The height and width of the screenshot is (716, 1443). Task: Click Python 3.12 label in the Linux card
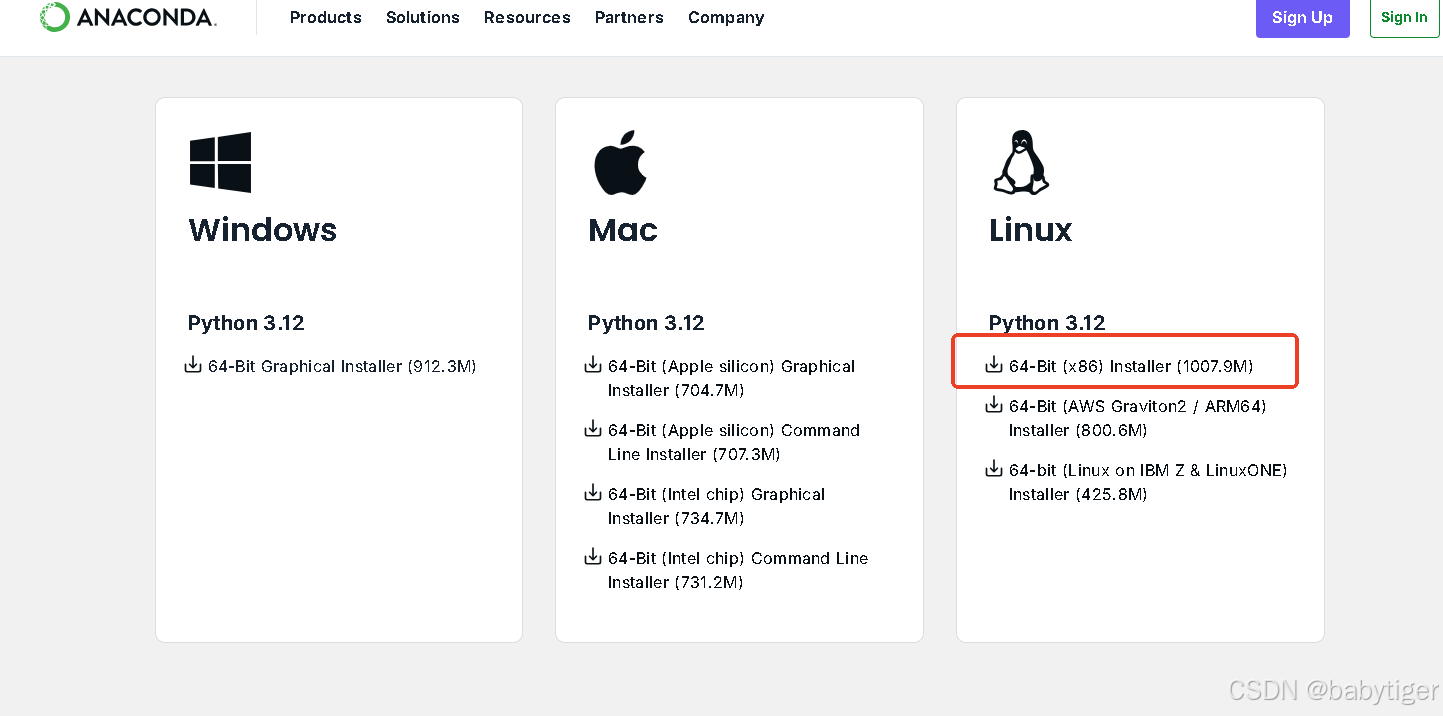click(x=1047, y=323)
